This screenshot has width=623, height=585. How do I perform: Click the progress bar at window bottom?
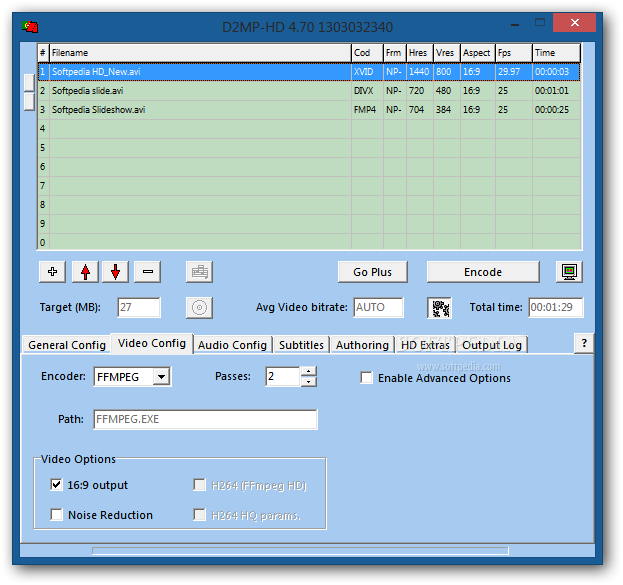[300, 550]
